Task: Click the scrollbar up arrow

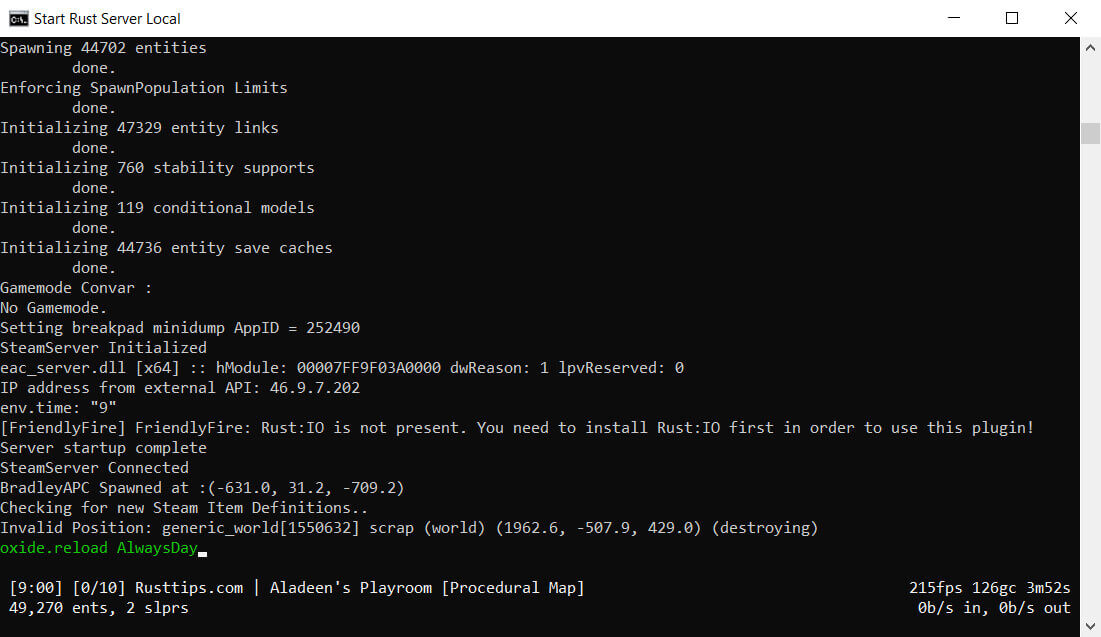Action: pos(1090,46)
